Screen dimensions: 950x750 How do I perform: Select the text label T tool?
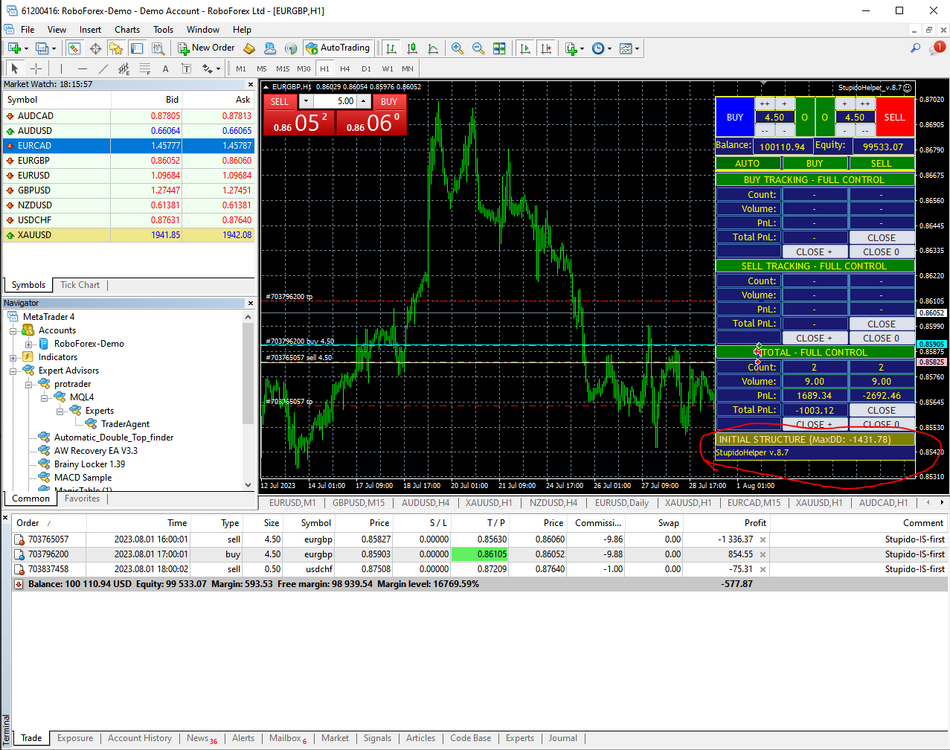[x=186, y=68]
